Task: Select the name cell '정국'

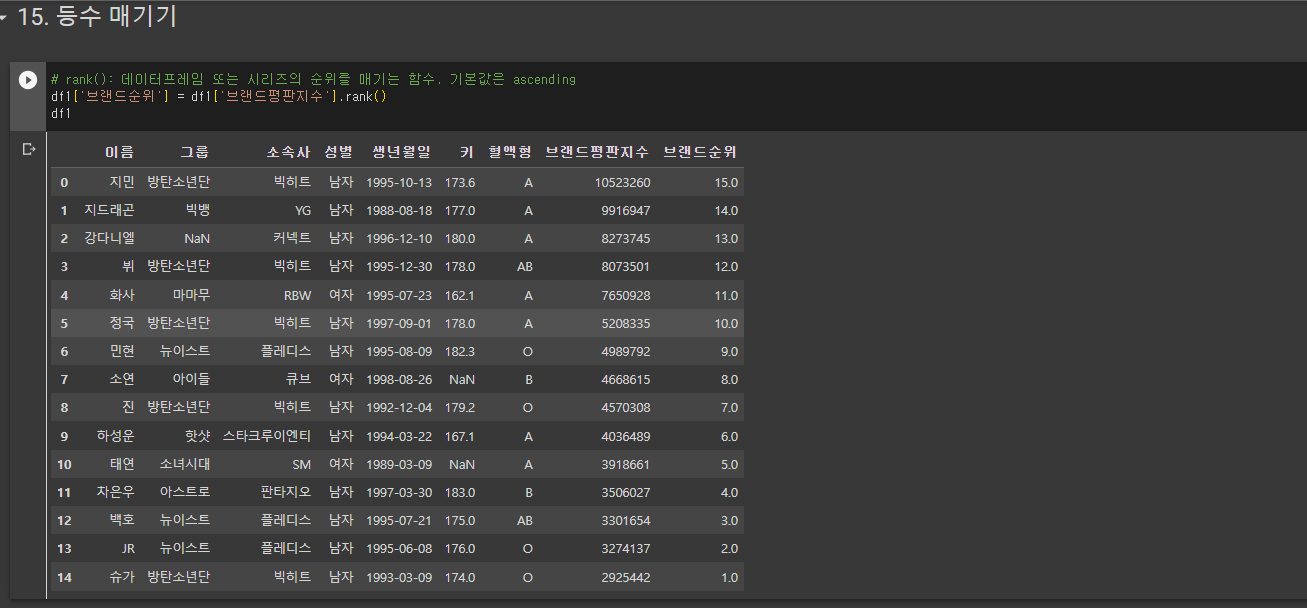Action: pos(121,323)
